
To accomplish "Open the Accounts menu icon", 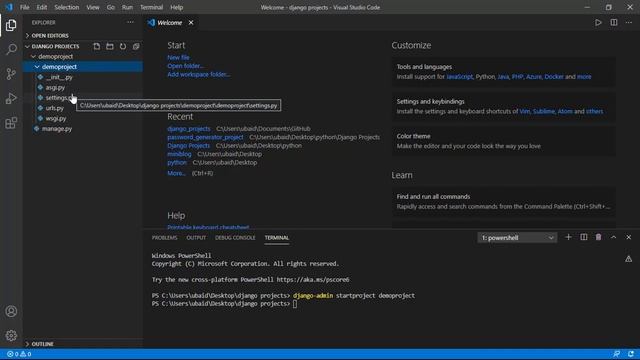I will pos(11,311).
